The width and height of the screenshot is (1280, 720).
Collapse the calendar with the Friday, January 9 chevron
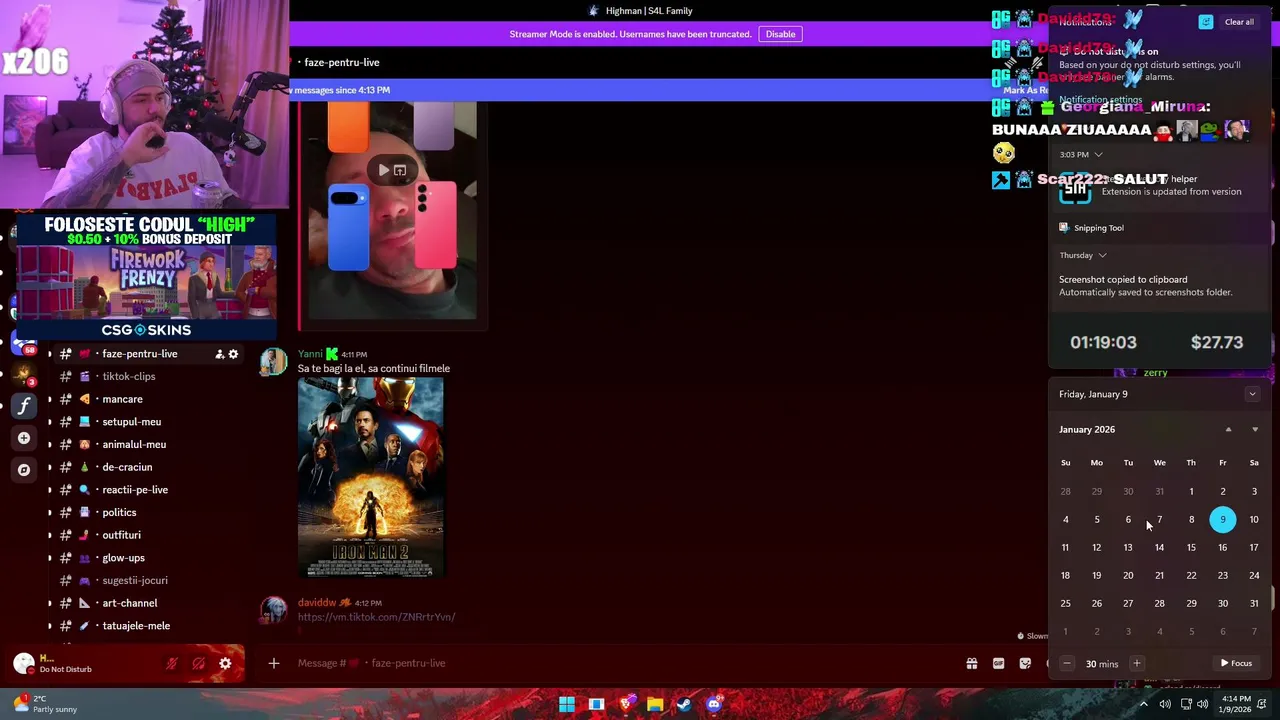click(1252, 394)
